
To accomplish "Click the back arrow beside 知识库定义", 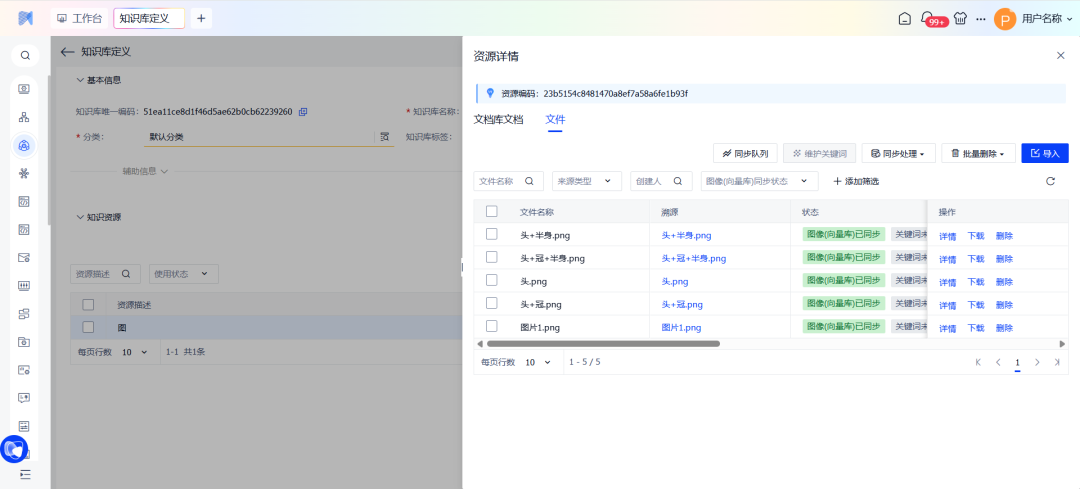I will pos(67,52).
